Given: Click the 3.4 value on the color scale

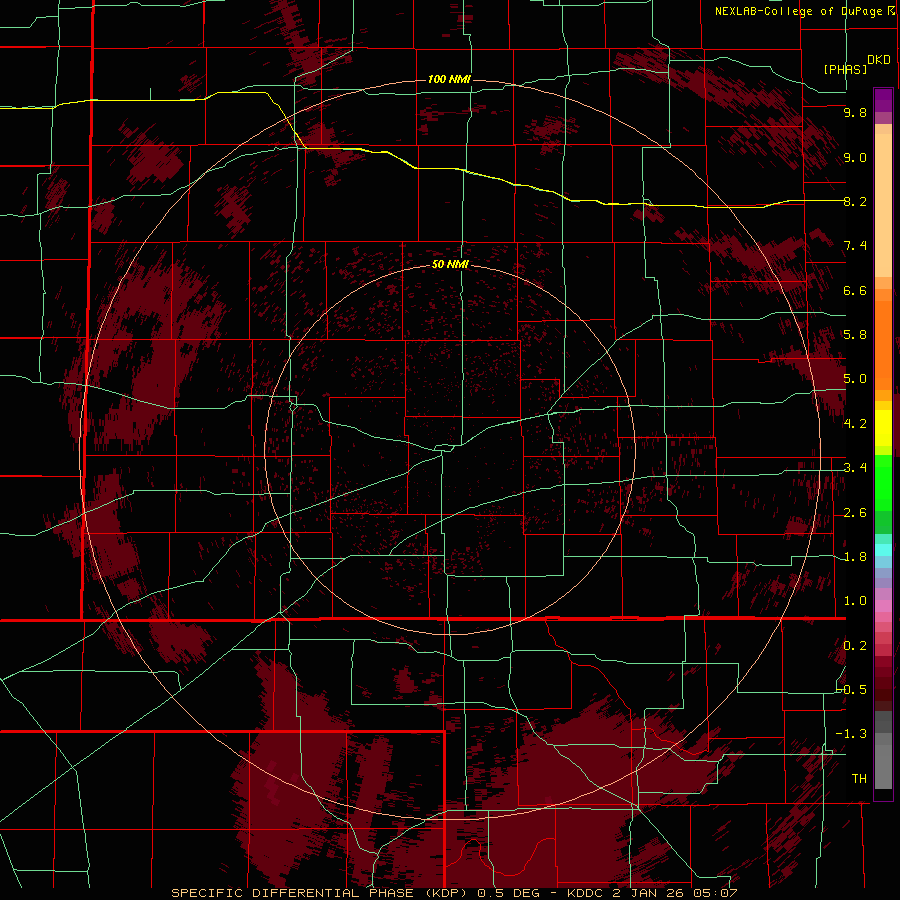Looking at the screenshot, I should (855, 468).
